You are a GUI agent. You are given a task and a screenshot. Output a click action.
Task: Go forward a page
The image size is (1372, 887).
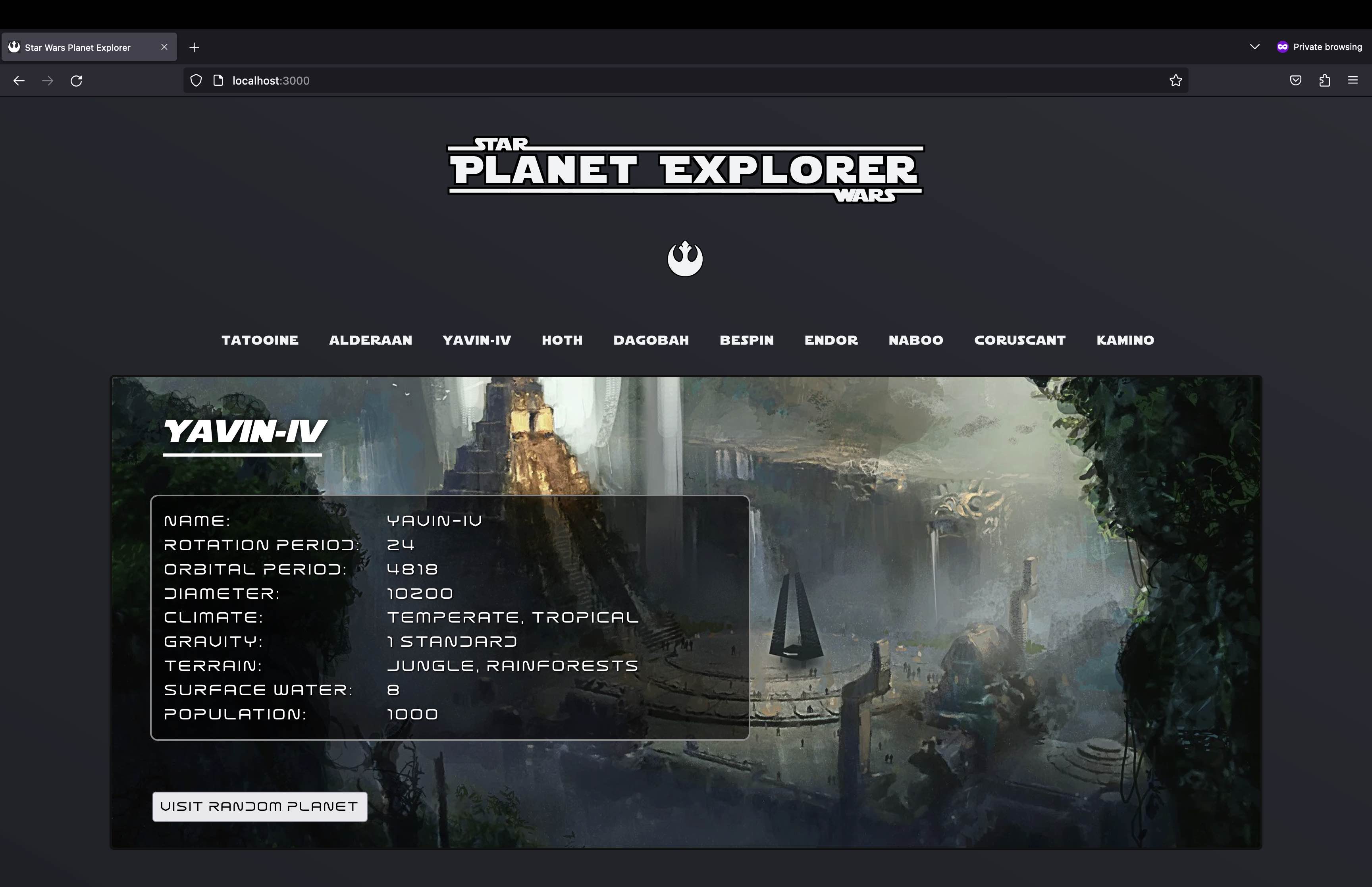point(47,81)
